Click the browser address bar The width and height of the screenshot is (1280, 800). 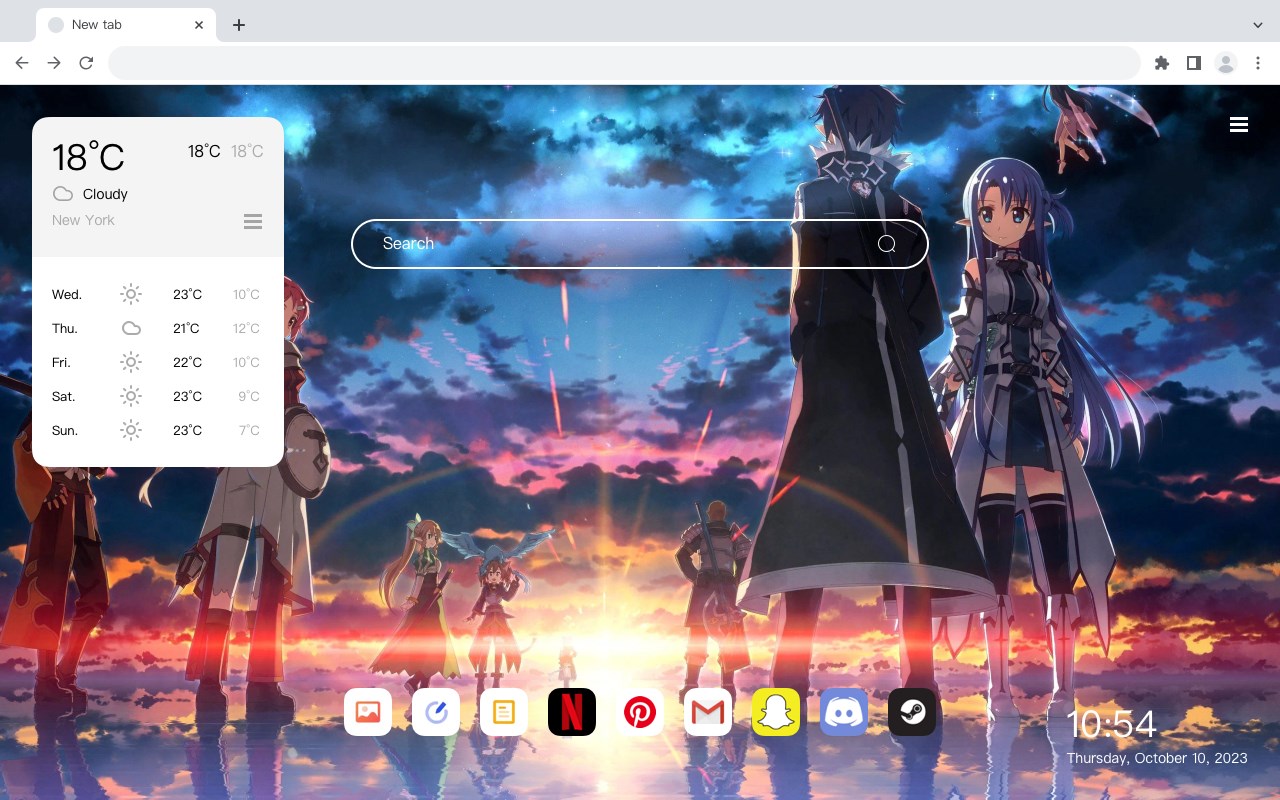624,63
